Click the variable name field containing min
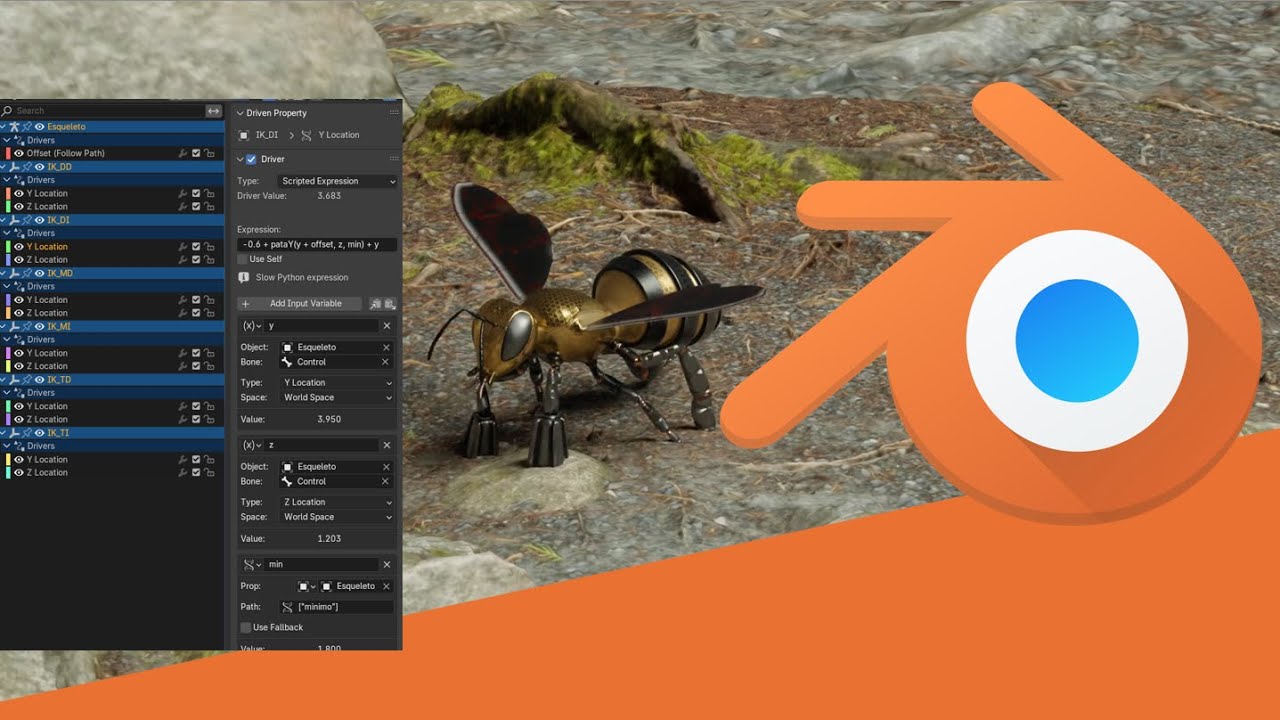The image size is (1280, 720). click(x=322, y=564)
